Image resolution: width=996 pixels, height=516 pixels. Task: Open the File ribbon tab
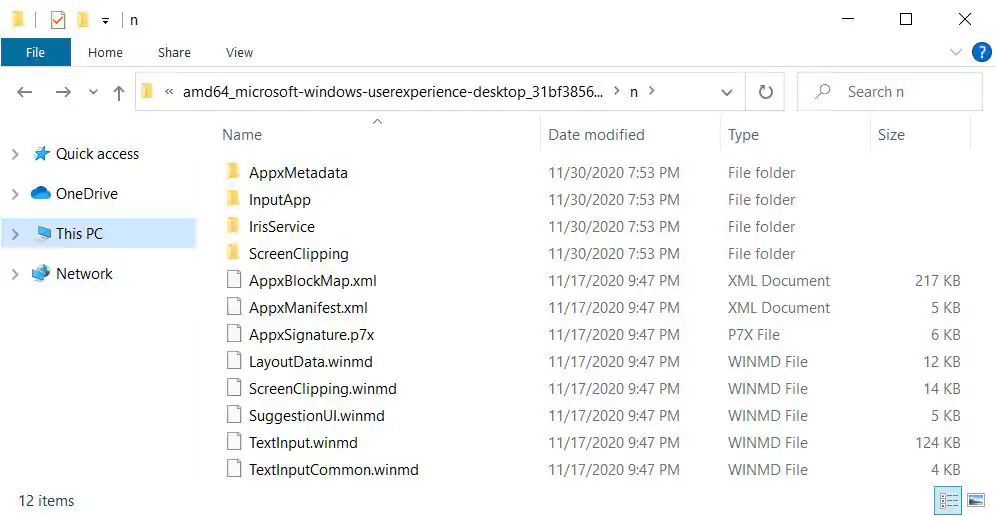click(x=36, y=53)
